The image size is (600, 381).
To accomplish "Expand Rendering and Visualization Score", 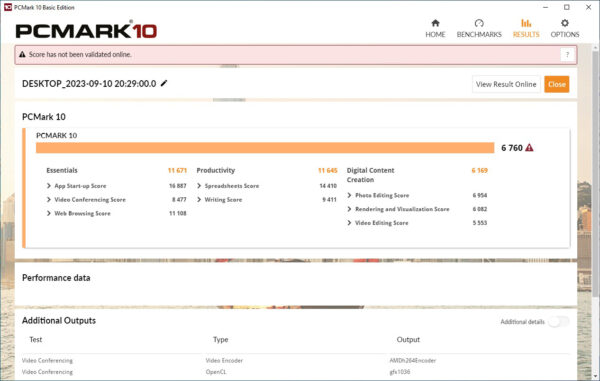I will (349, 209).
